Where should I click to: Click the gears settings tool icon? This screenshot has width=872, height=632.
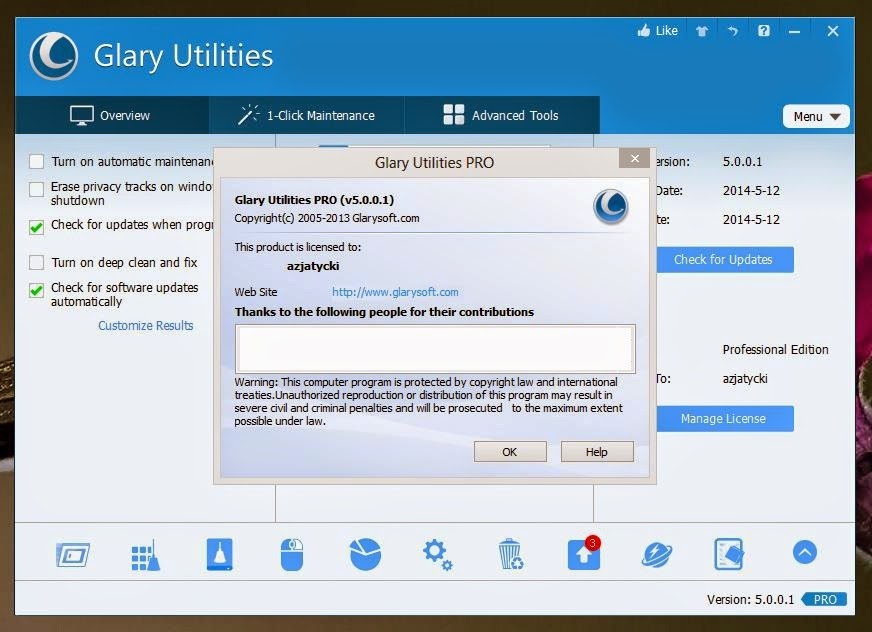tap(436, 554)
